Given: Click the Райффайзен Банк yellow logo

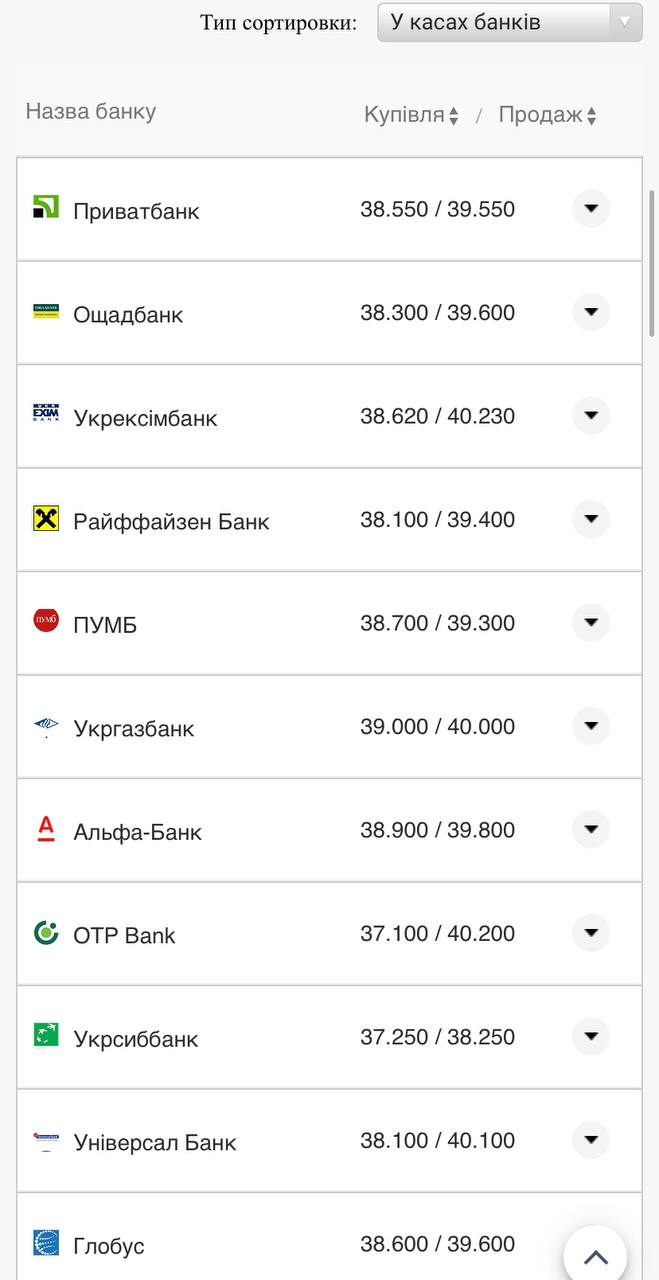Looking at the screenshot, I should point(46,518).
